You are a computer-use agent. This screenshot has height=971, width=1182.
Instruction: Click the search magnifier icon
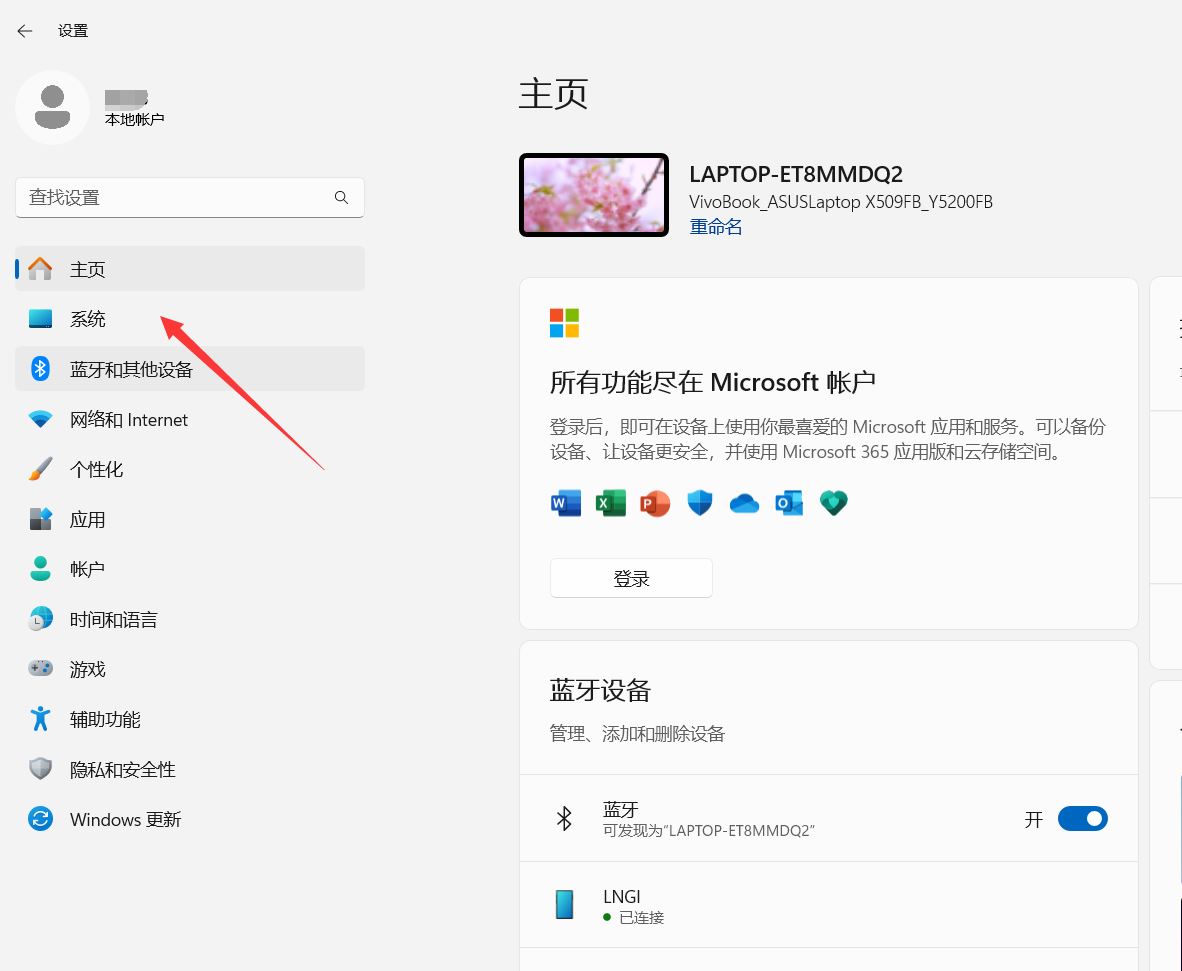coord(341,198)
